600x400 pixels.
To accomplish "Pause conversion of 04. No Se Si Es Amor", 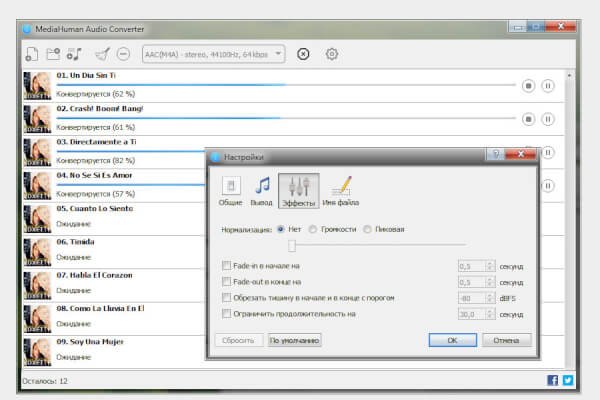I will 548,186.
